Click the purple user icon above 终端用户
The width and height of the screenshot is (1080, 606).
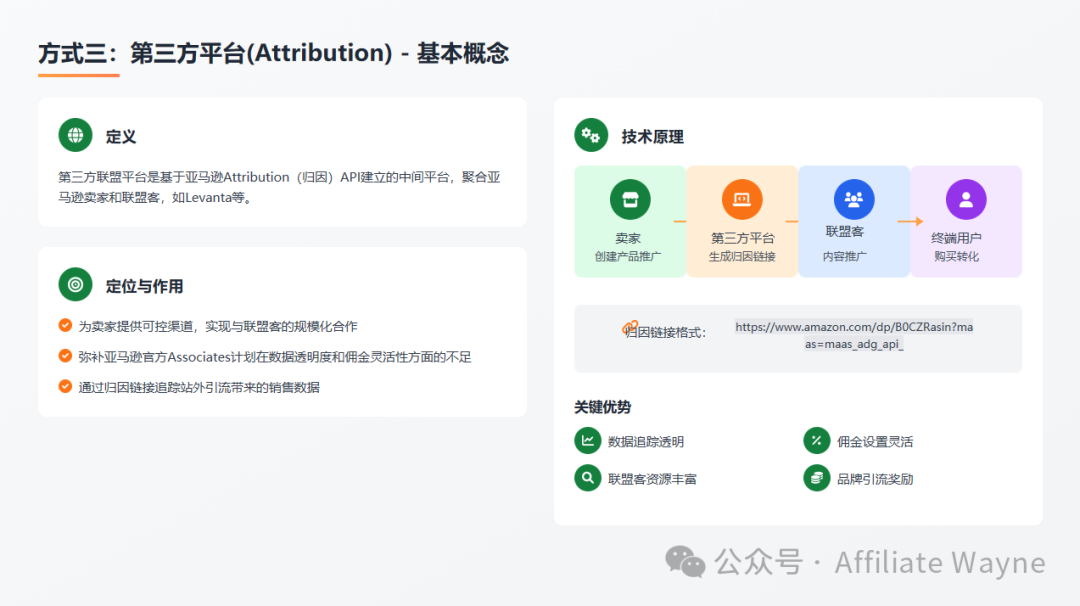pos(966,199)
